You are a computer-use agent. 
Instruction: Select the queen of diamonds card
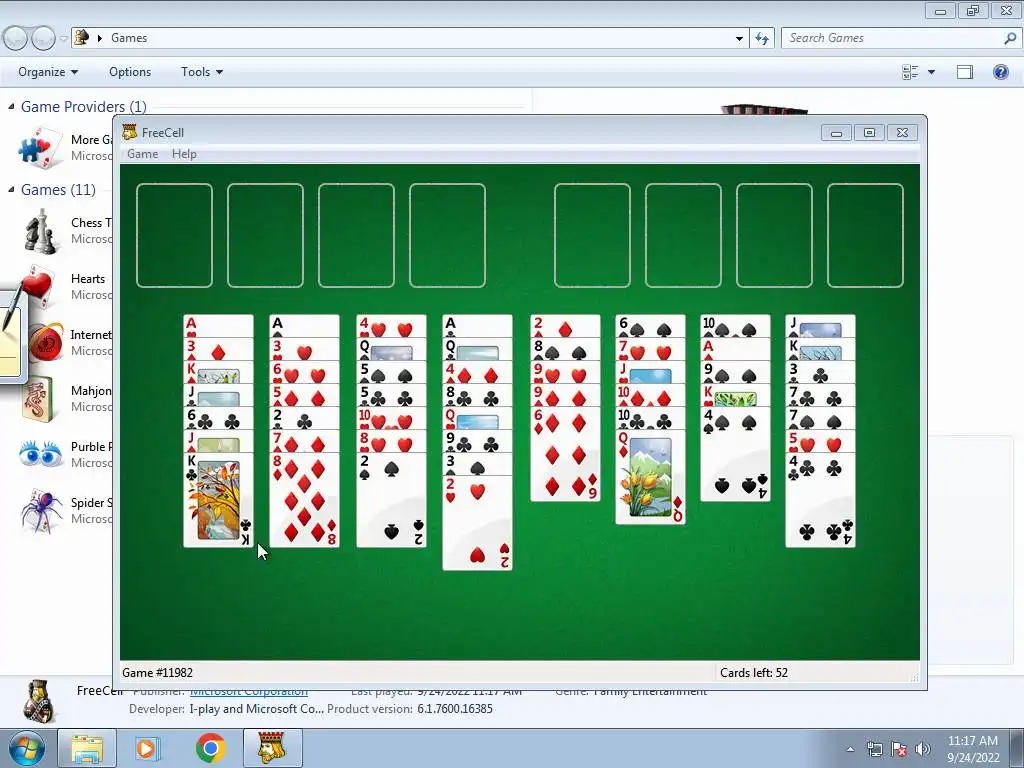(650, 477)
